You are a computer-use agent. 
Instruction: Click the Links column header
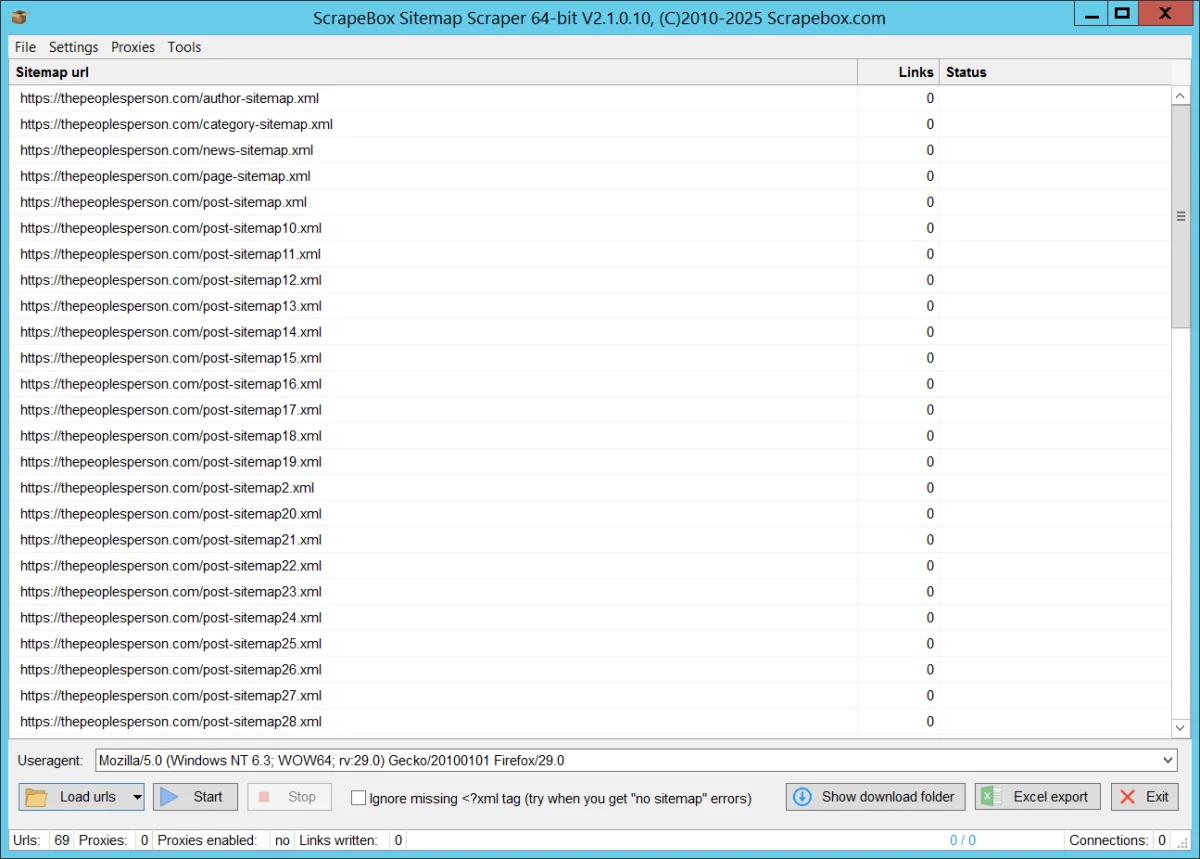pyautogui.click(x=898, y=72)
